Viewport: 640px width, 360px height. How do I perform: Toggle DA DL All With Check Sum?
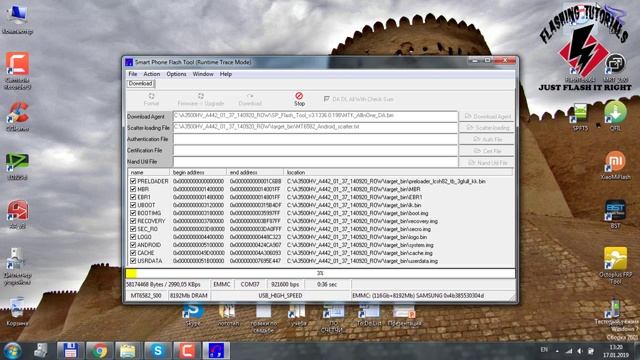(327, 99)
